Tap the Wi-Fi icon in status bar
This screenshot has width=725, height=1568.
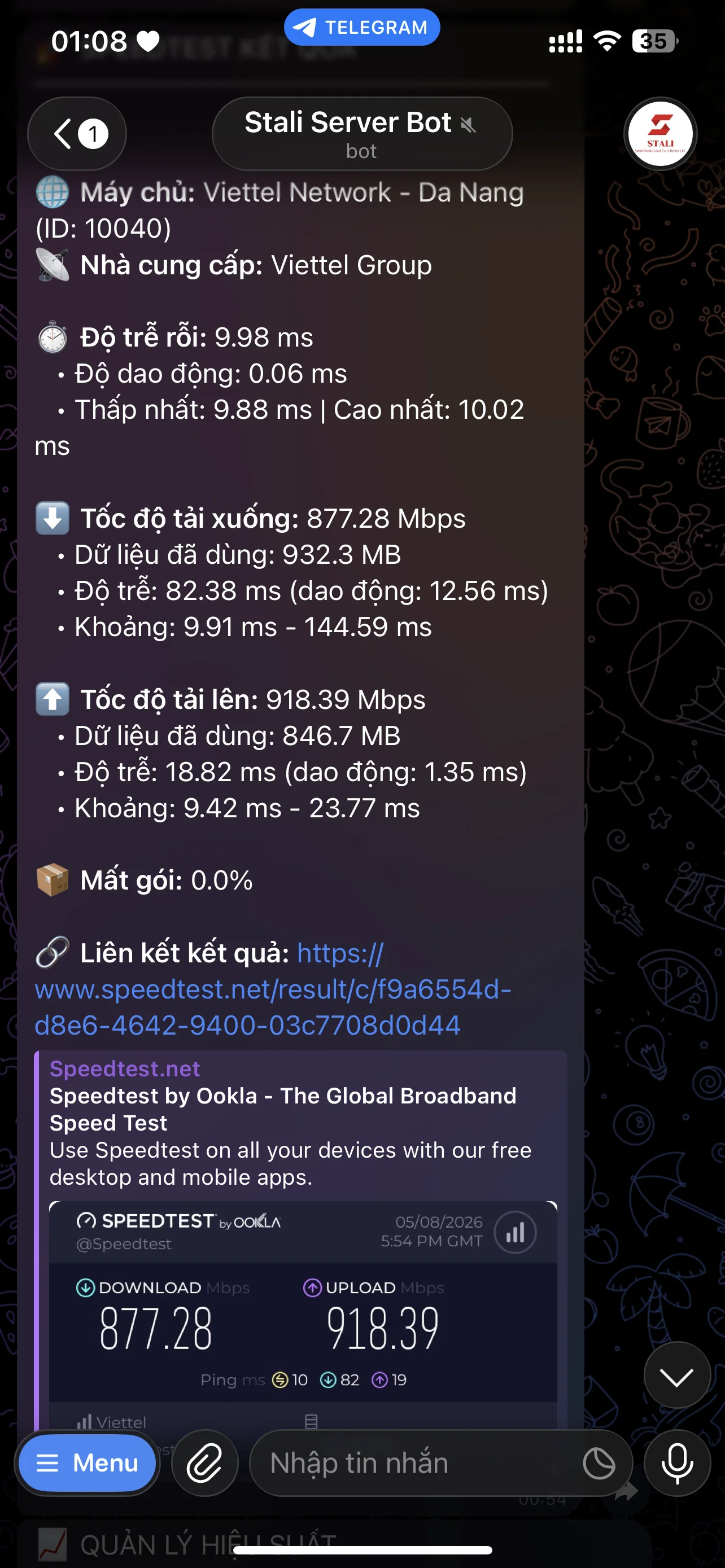click(x=607, y=41)
